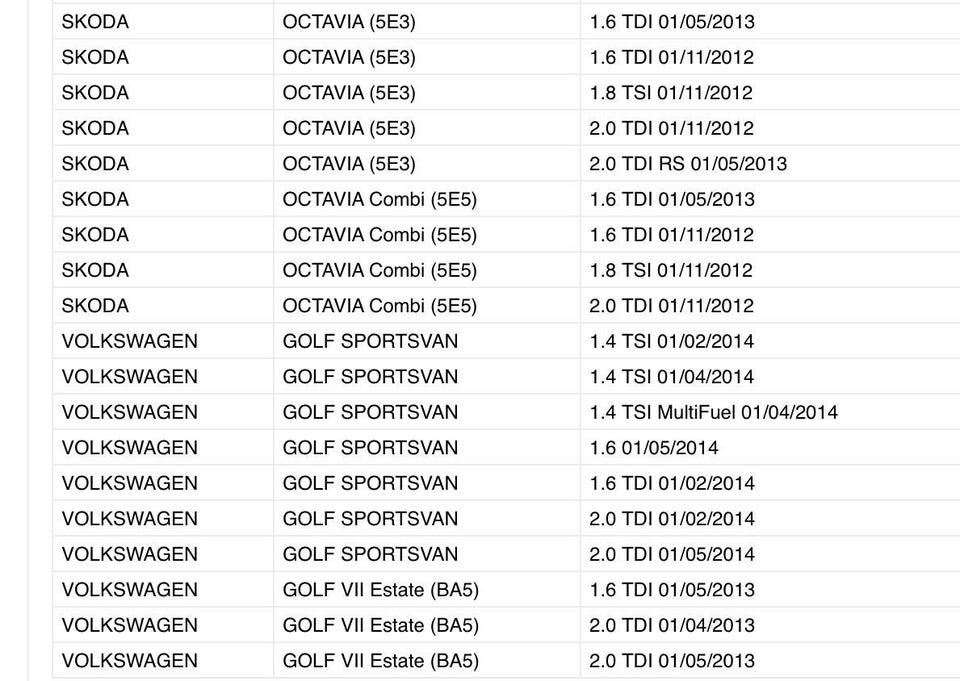
Task: Select the first VOLKSWAGEN make cell
Action: (x=163, y=341)
